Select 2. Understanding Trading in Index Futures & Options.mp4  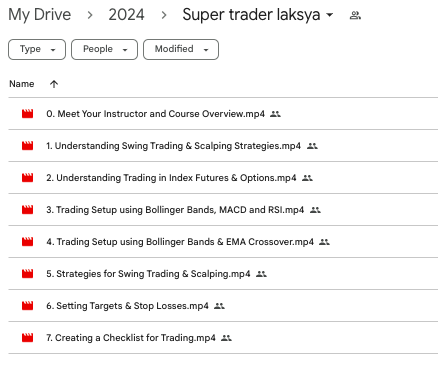point(171,178)
